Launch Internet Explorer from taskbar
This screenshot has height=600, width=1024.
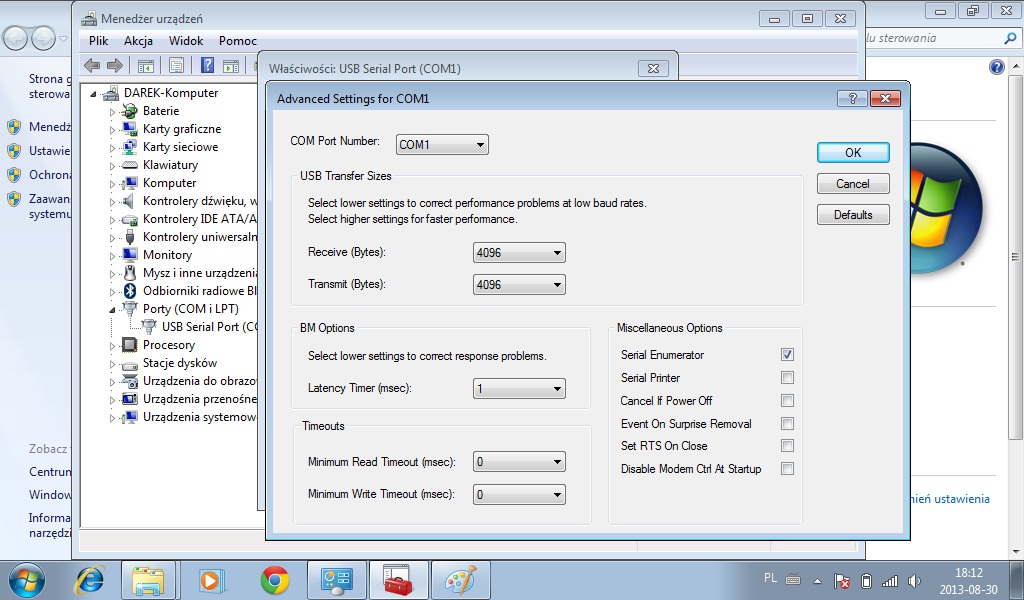(89, 580)
